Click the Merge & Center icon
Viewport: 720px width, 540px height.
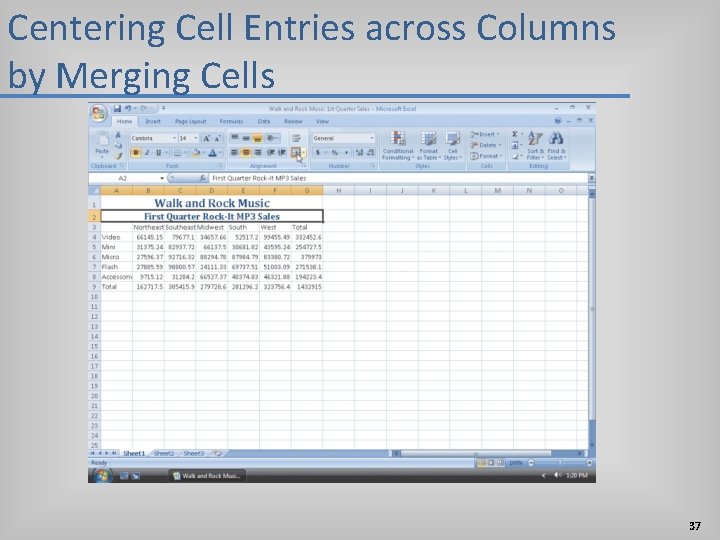[x=296, y=152]
